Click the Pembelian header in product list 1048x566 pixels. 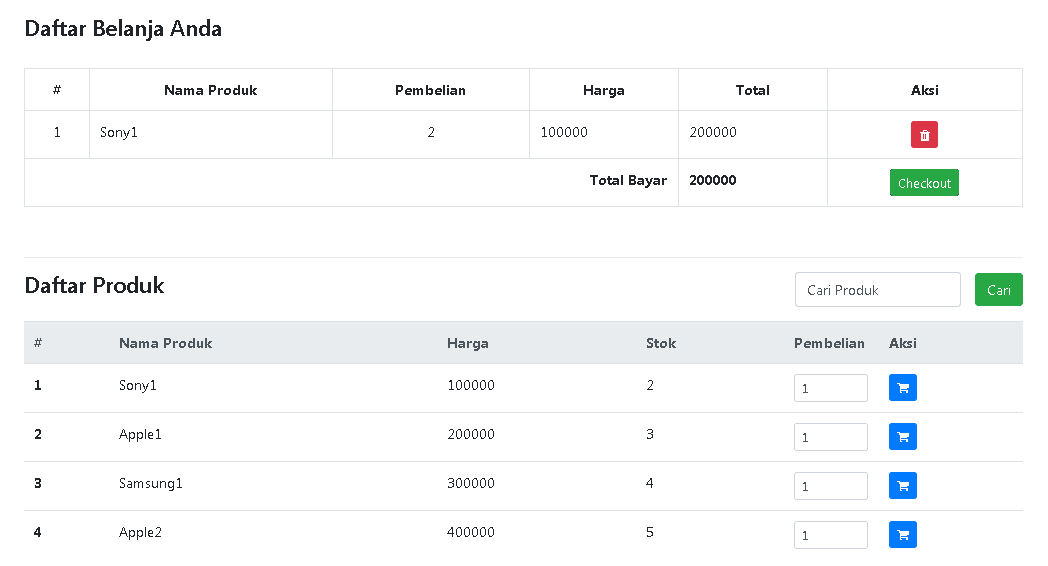pos(829,343)
